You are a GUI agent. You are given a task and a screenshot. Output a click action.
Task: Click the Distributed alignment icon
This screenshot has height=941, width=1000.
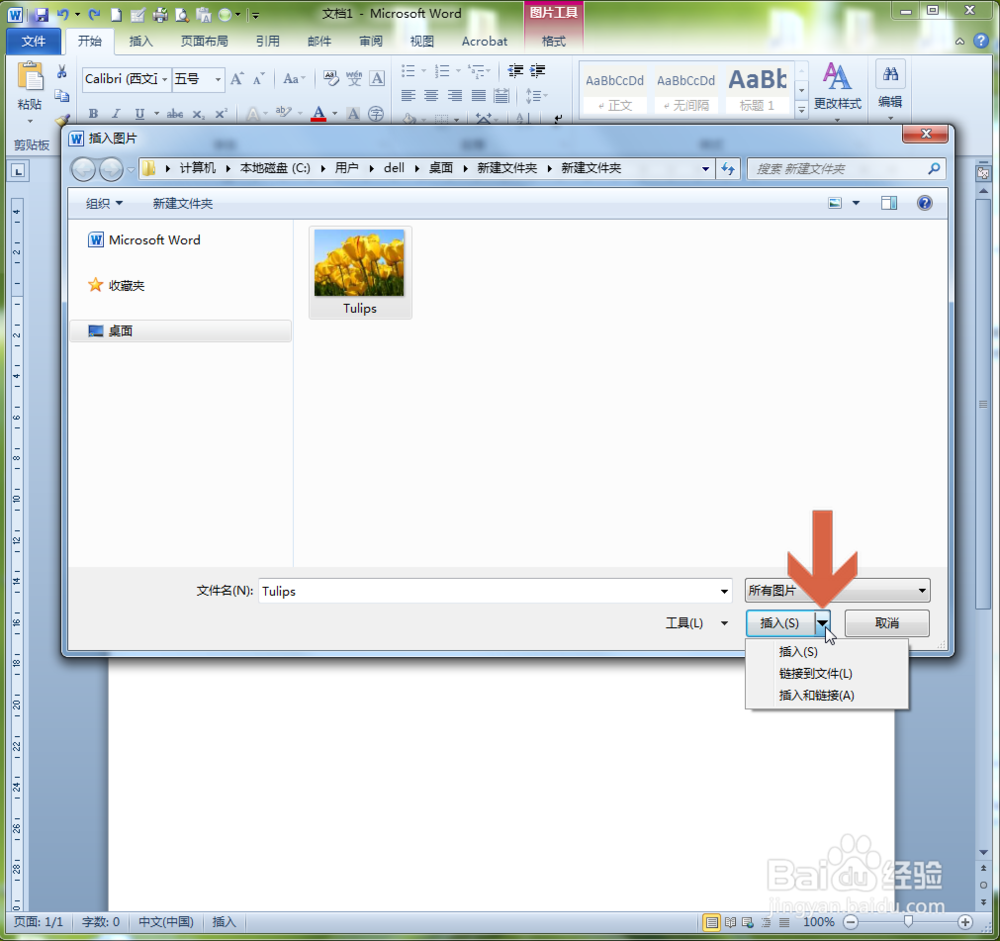(x=501, y=96)
